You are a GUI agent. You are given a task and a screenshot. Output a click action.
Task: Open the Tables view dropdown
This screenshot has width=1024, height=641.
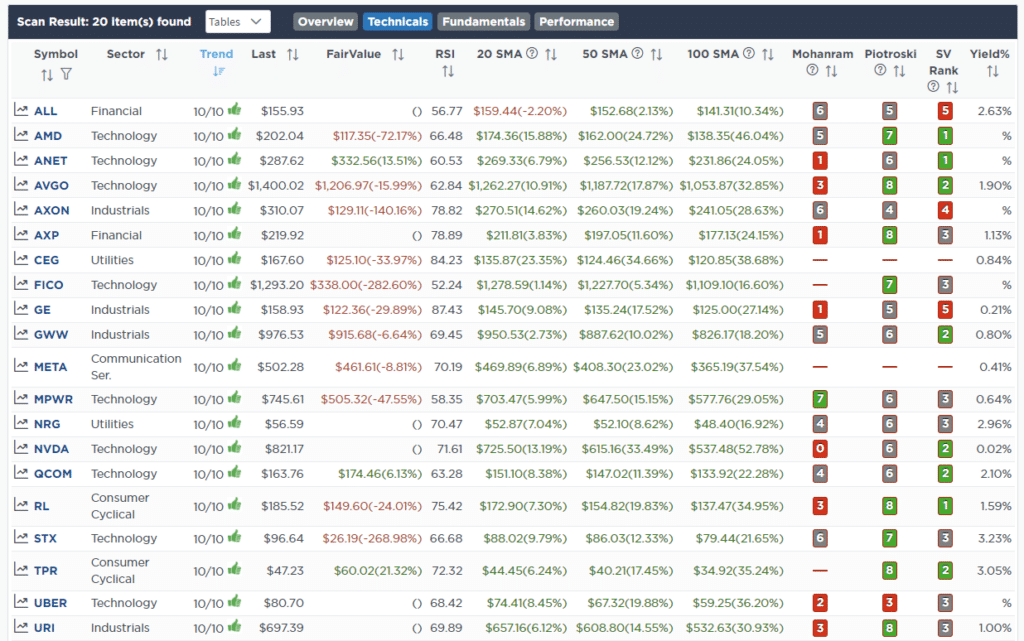coord(238,22)
